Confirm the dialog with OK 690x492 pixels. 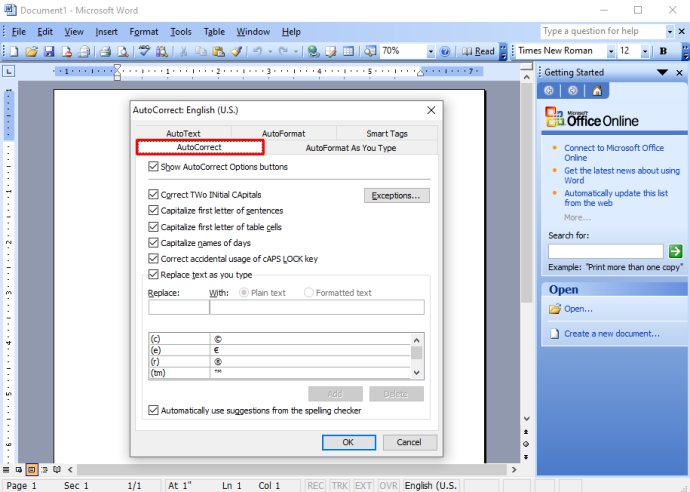[349, 442]
